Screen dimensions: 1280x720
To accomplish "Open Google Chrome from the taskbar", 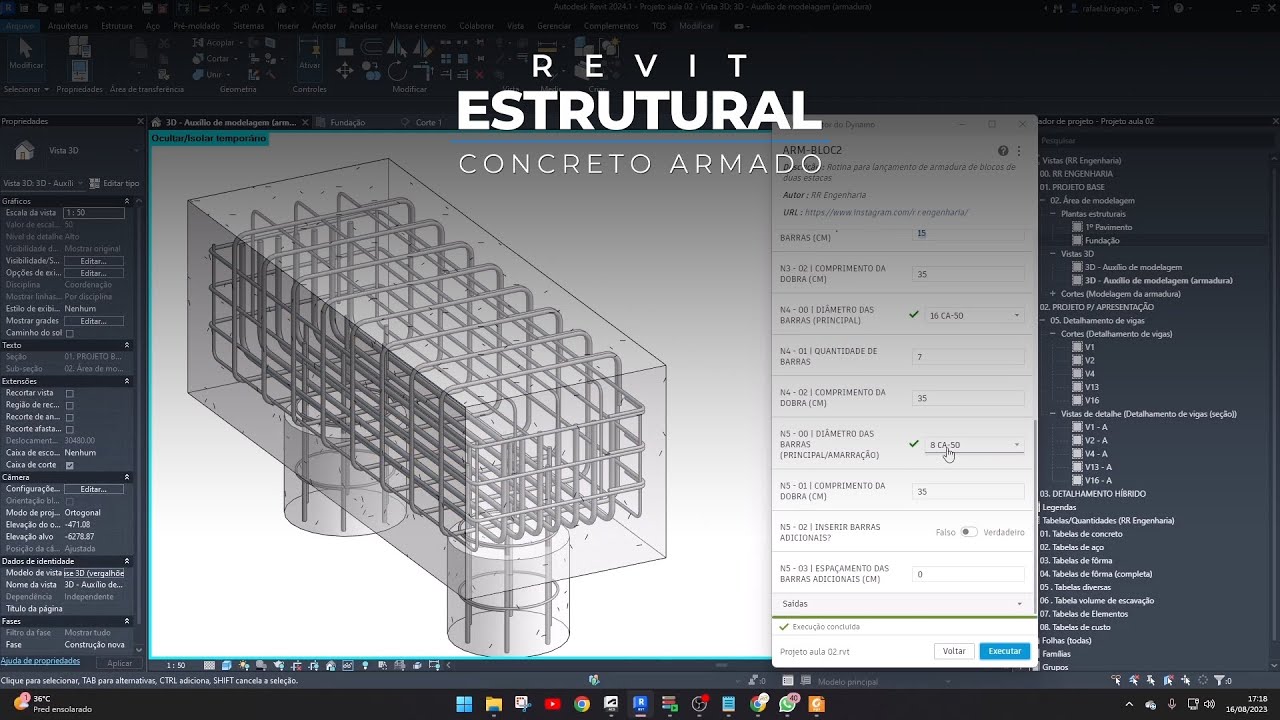I will 582,704.
